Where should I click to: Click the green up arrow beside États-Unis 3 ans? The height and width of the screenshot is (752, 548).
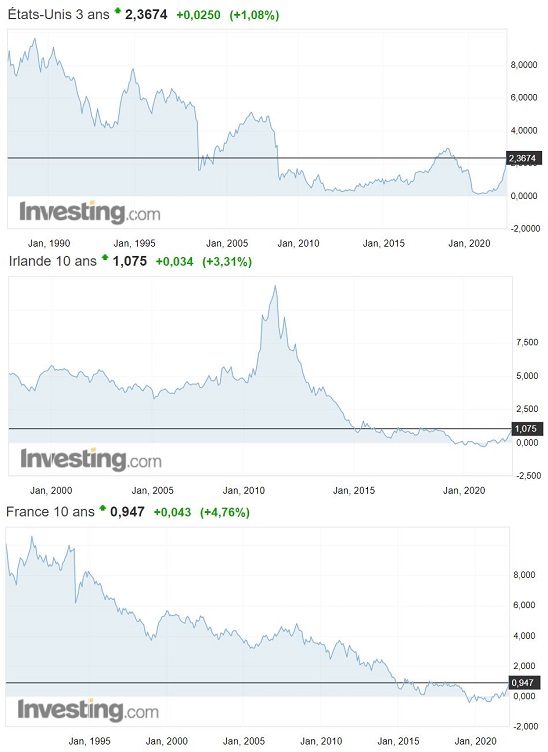click(117, 11)
